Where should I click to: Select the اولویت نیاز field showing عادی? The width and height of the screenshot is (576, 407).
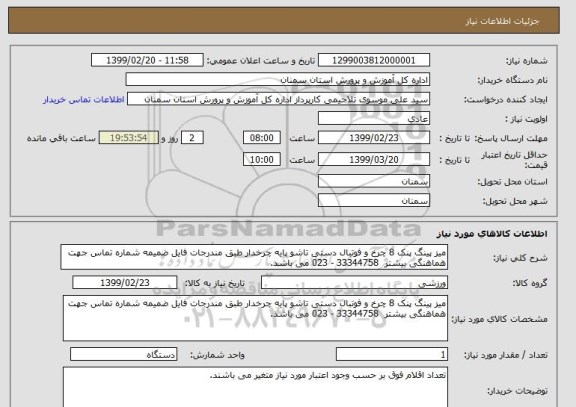coord(374,119)
